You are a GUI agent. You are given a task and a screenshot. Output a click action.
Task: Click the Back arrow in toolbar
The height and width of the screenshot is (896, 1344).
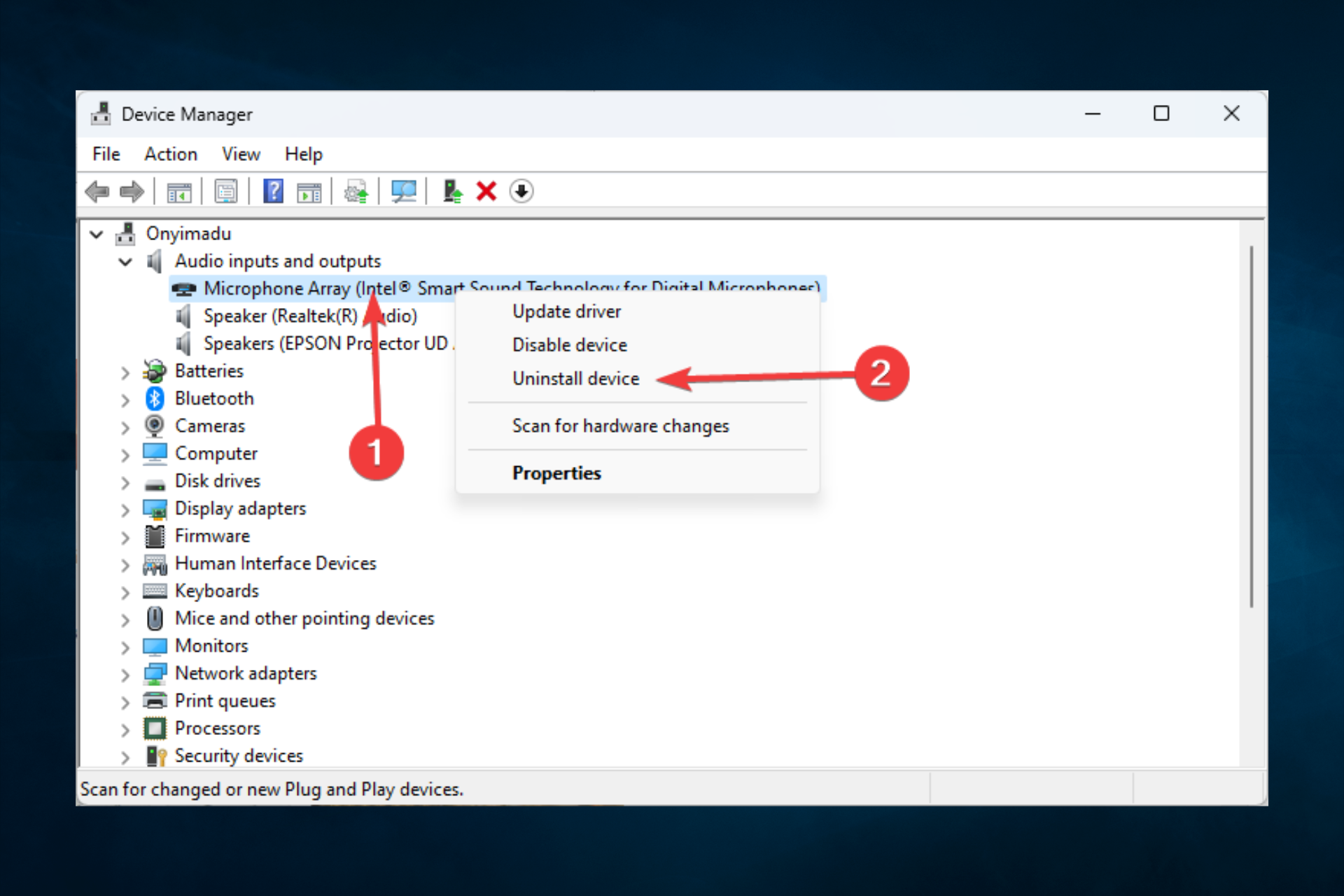pyautogui.click(x=97, y=191)
